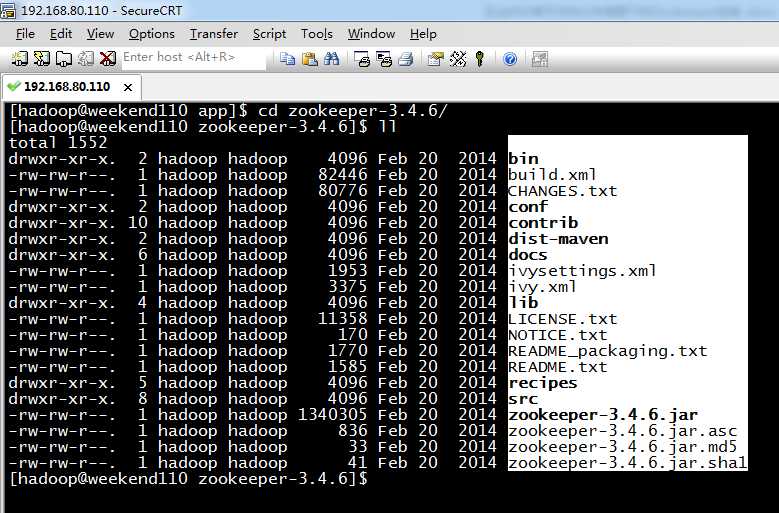Click the Connect in Tab icon
This screenshot has width=779, height=513.
click(x=64, y=59)
